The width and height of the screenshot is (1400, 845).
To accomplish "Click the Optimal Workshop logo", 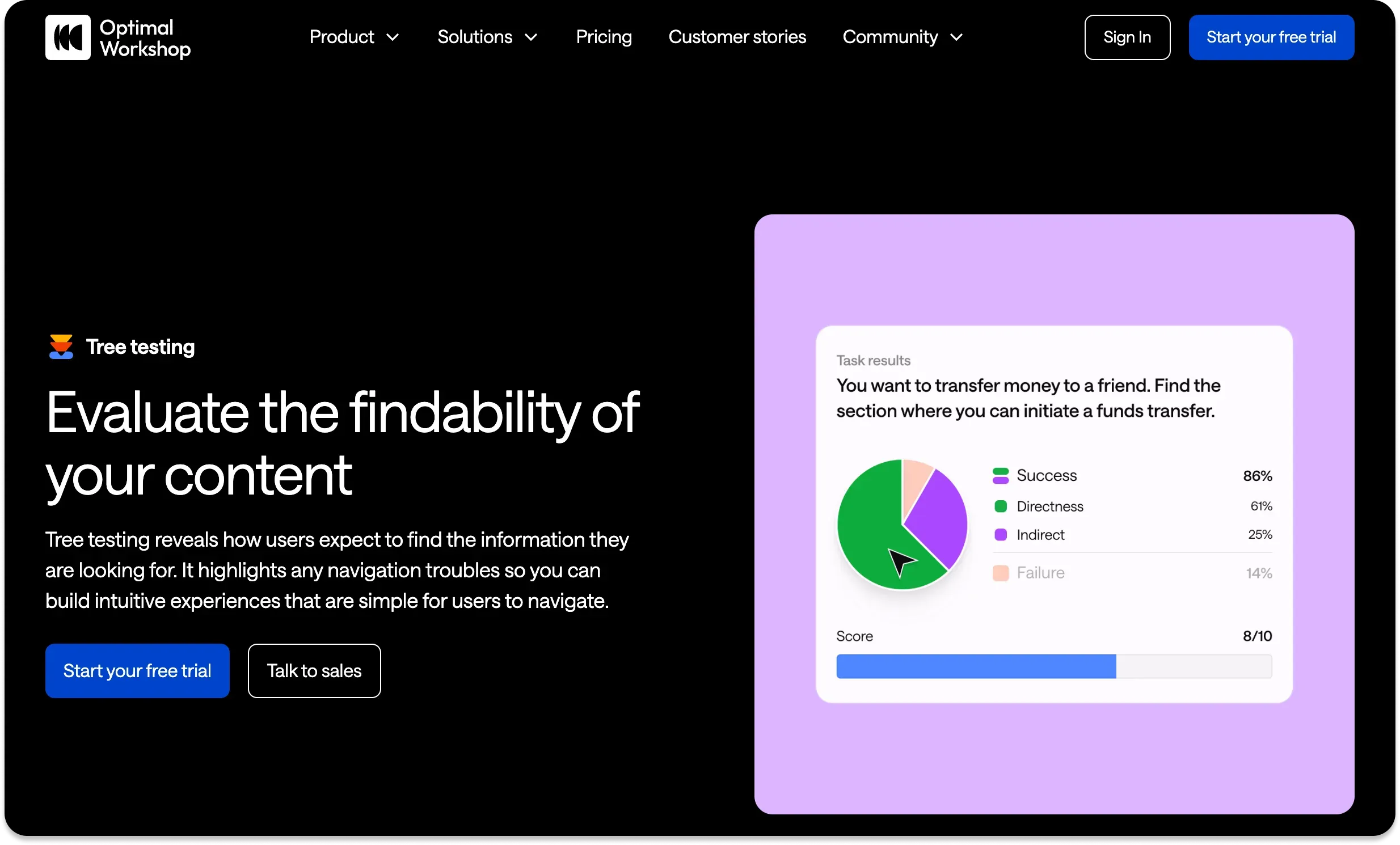I will click(117, 37).
